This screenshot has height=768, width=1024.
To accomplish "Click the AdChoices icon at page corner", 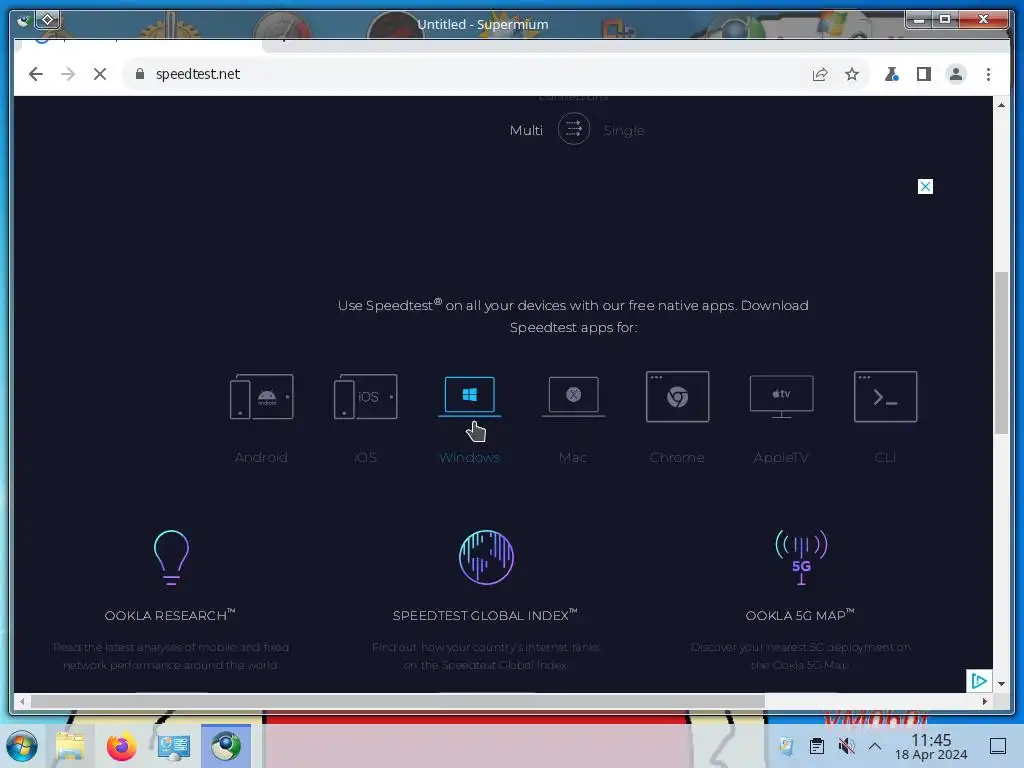I will coord(979,681).
